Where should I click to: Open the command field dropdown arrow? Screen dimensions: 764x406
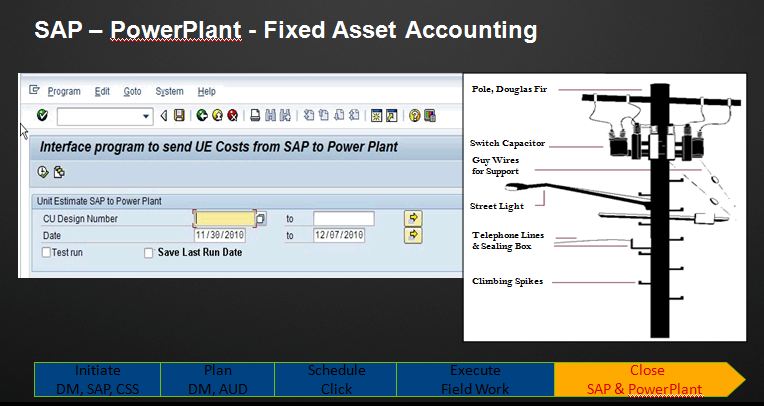pos(146,116)
